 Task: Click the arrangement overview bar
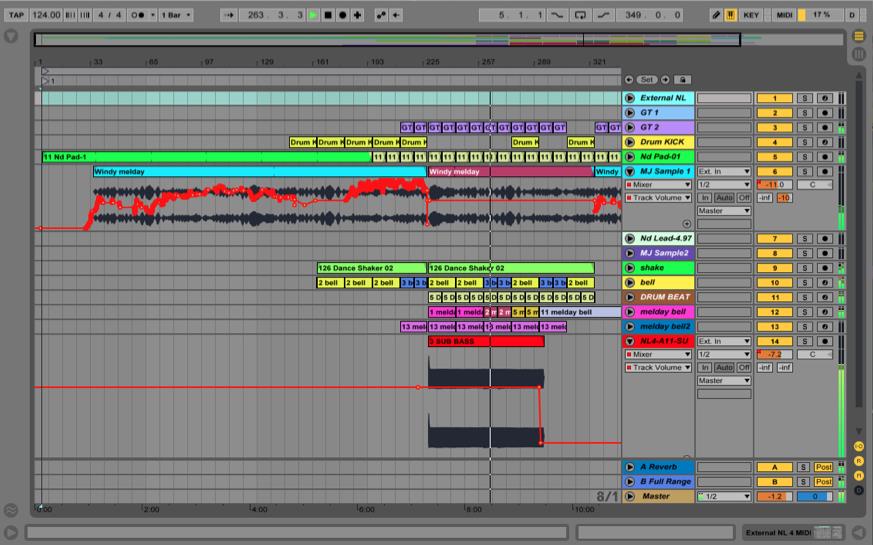(x=439, y=40)
